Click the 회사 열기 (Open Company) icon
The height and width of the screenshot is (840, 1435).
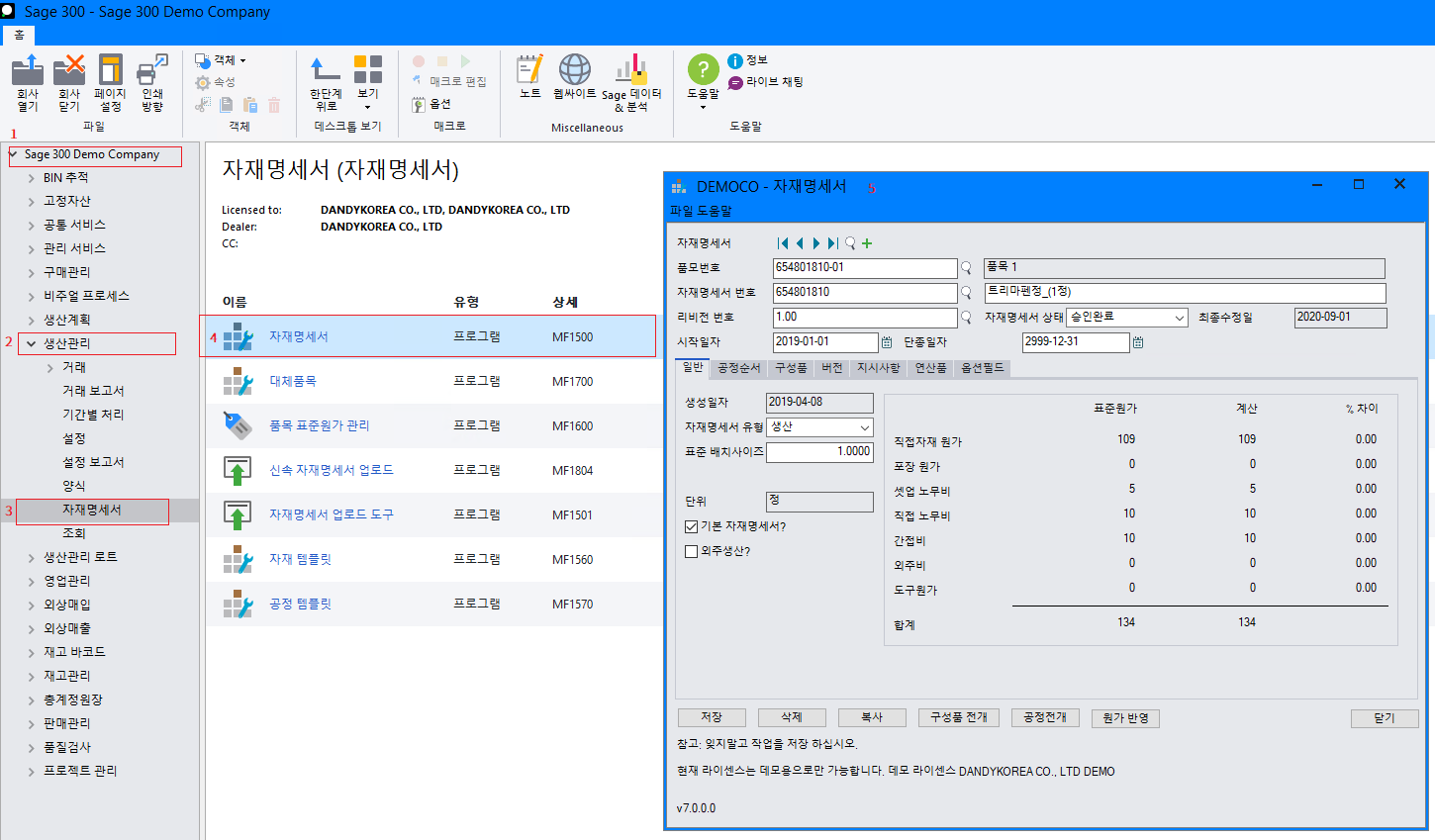[28, 71]
